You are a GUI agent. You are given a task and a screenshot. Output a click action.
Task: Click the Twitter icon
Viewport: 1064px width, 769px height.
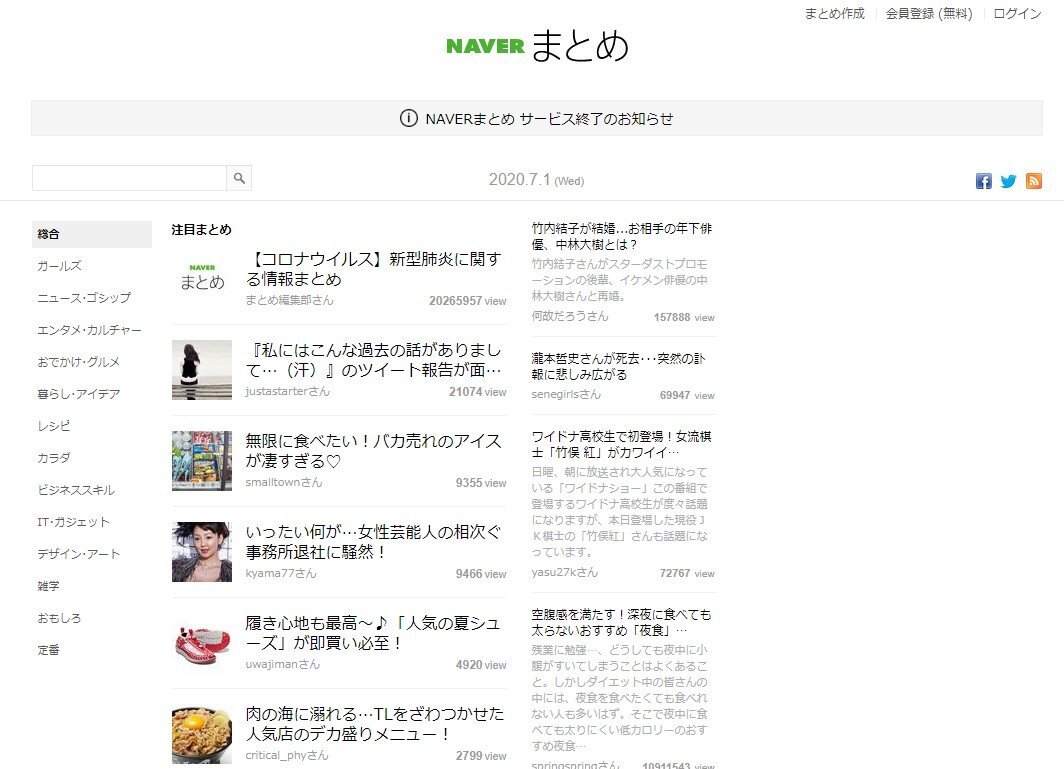(1009, 181)
